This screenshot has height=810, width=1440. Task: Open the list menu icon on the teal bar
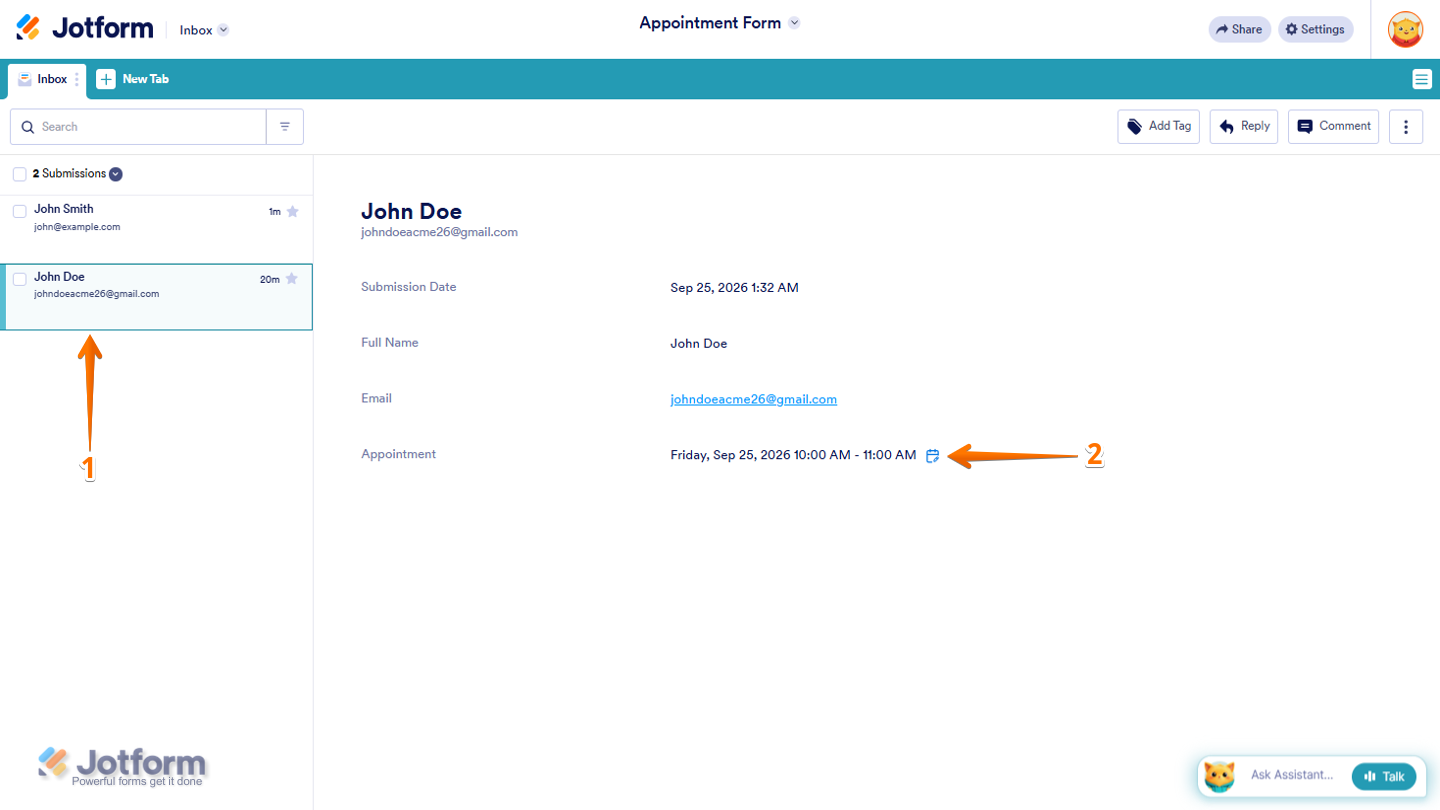1421,79
